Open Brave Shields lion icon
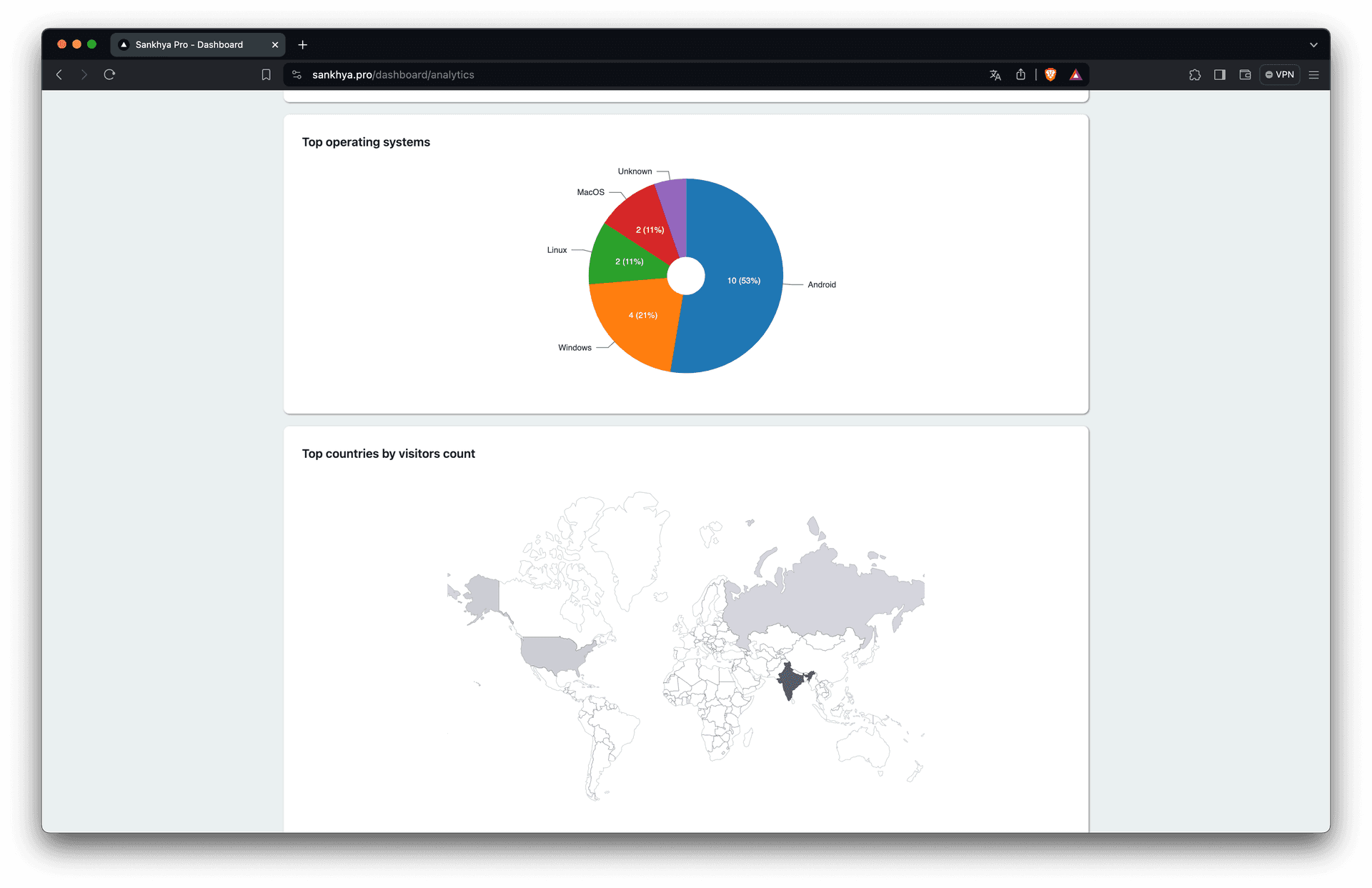The image size is (1372, 888). click(x=1050, y=75)
